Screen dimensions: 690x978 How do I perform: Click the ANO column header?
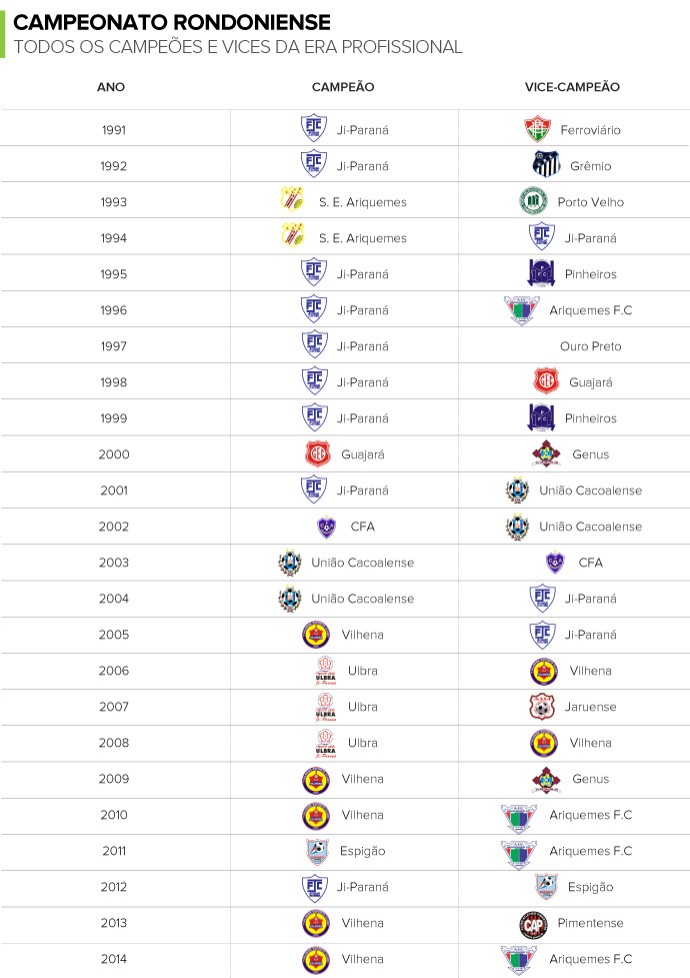point(111,87)
